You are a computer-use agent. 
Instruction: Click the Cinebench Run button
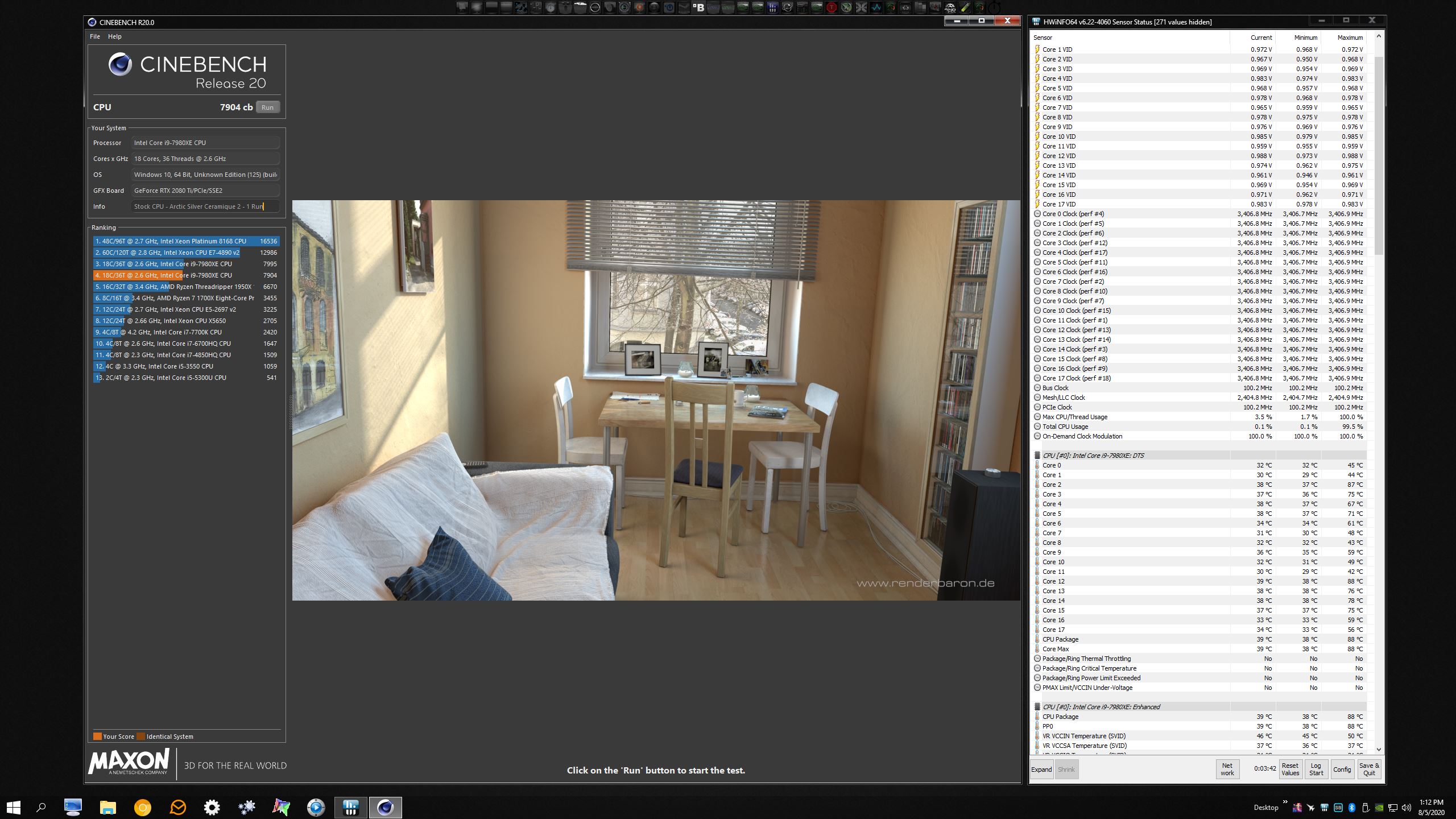(x=267, y=107)
